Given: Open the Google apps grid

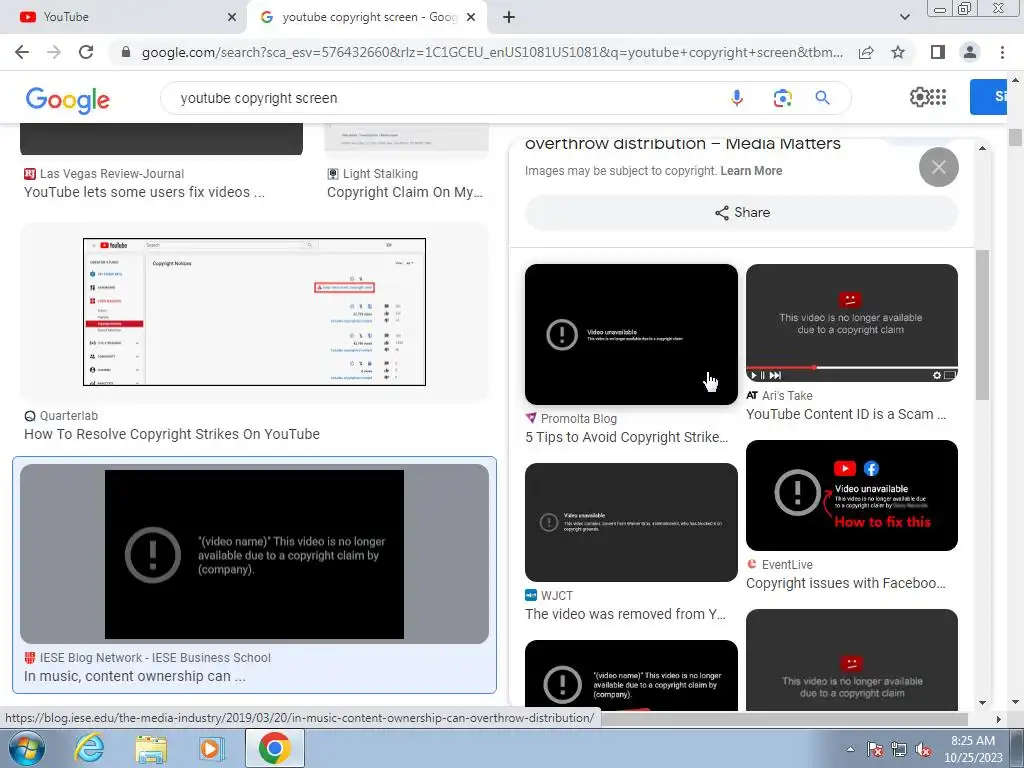Looking at the screenshot, I should tap(938, 97).
